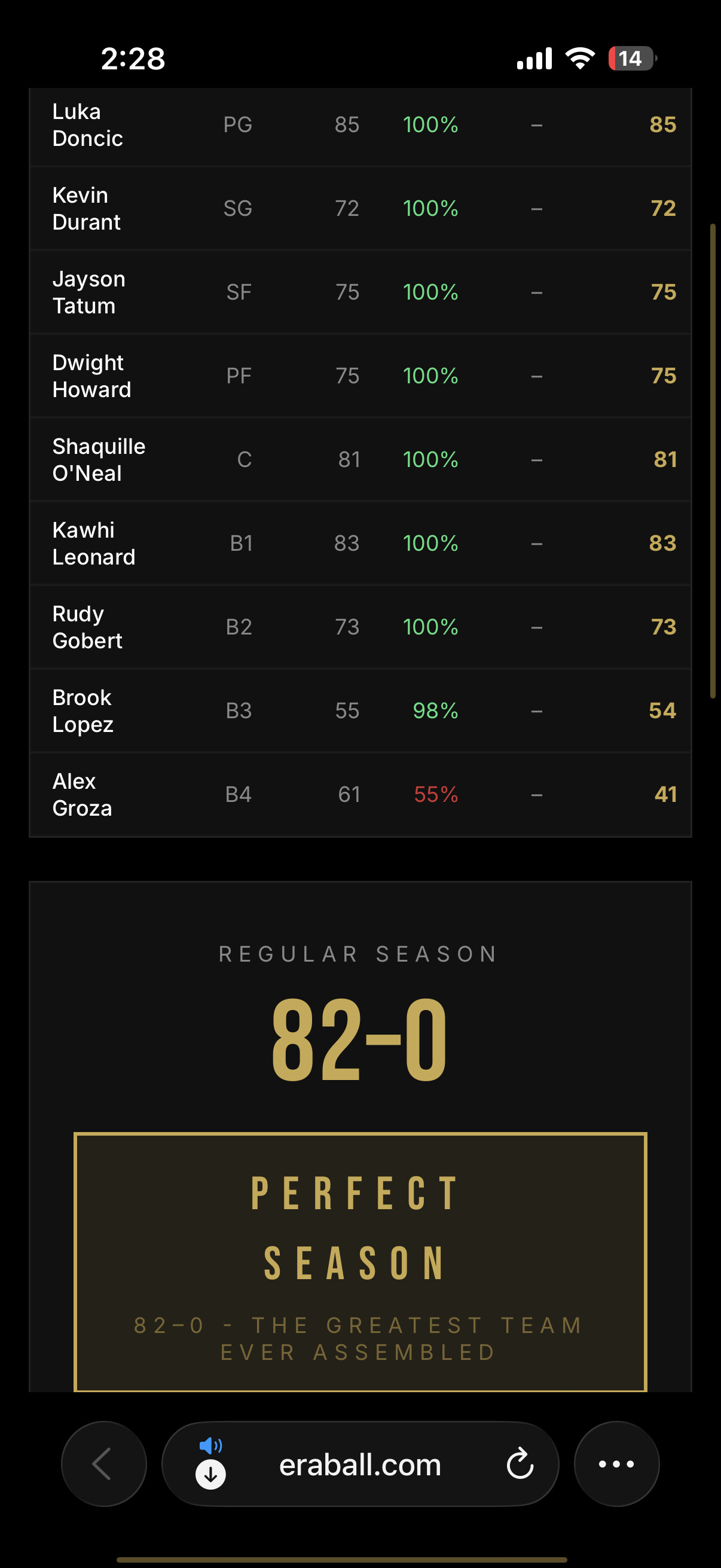Tap the battery indicator in status bar

tap(632, 59)
